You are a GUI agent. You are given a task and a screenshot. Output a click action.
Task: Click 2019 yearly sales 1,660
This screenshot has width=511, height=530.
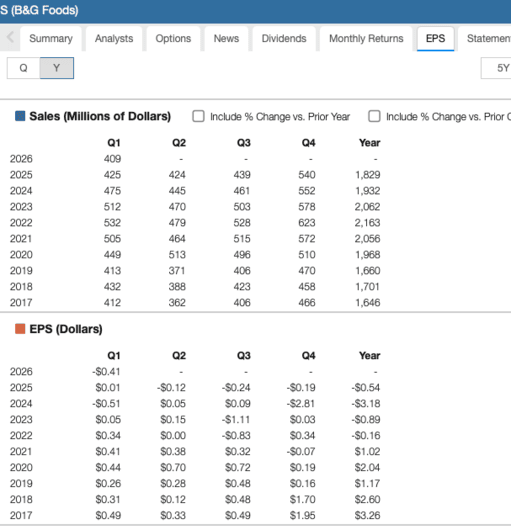(367, 270)
